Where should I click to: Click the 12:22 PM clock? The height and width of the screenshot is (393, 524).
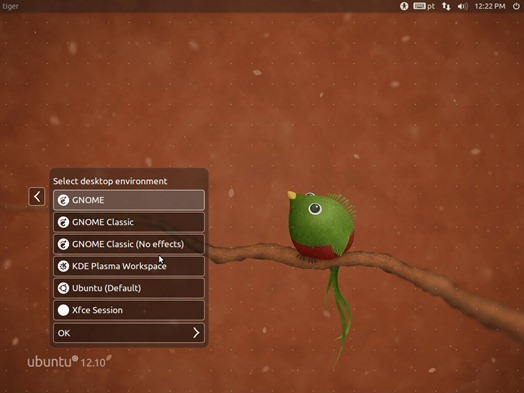(490, 6)
